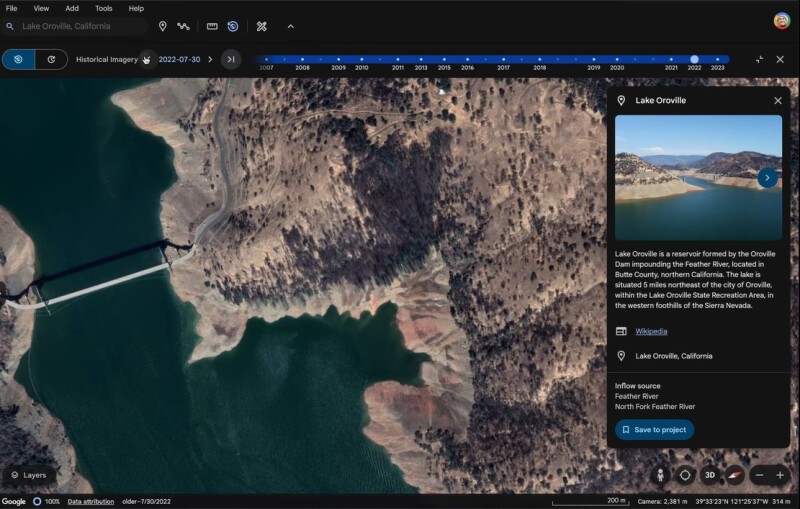Switch to the timelapse mode toggle
This screenshot has height=509, width=800.
click(51, 59)
